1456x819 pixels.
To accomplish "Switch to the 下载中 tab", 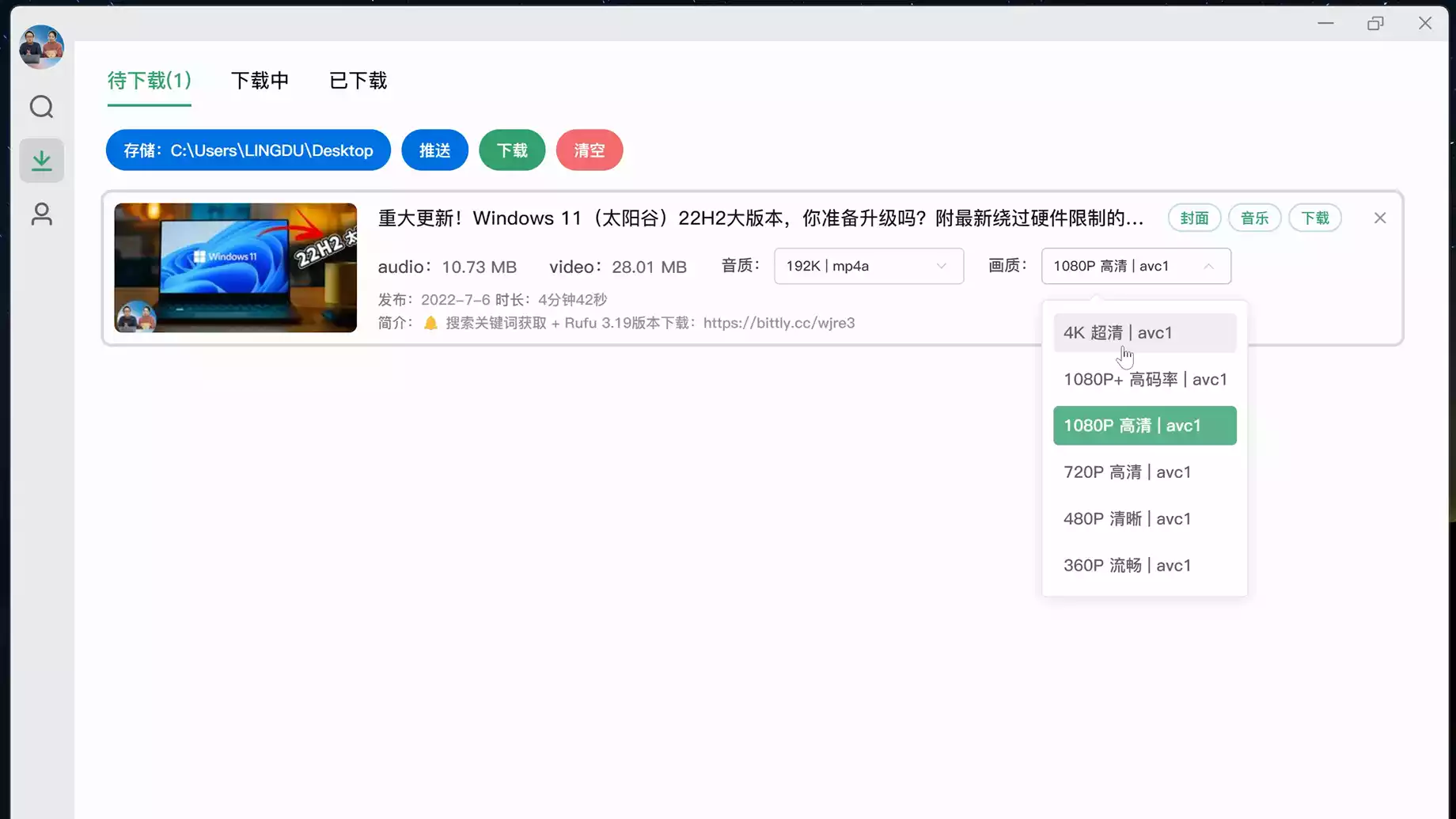I will (260, 81).
